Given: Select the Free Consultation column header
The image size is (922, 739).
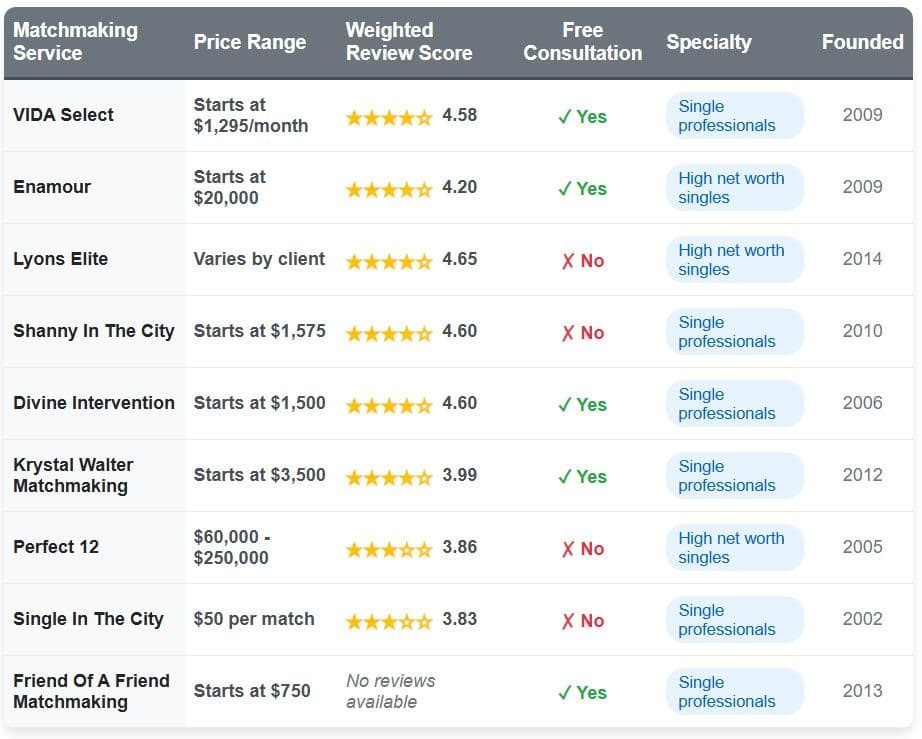Looking at the screenshot, I should (x=582, y=42).
